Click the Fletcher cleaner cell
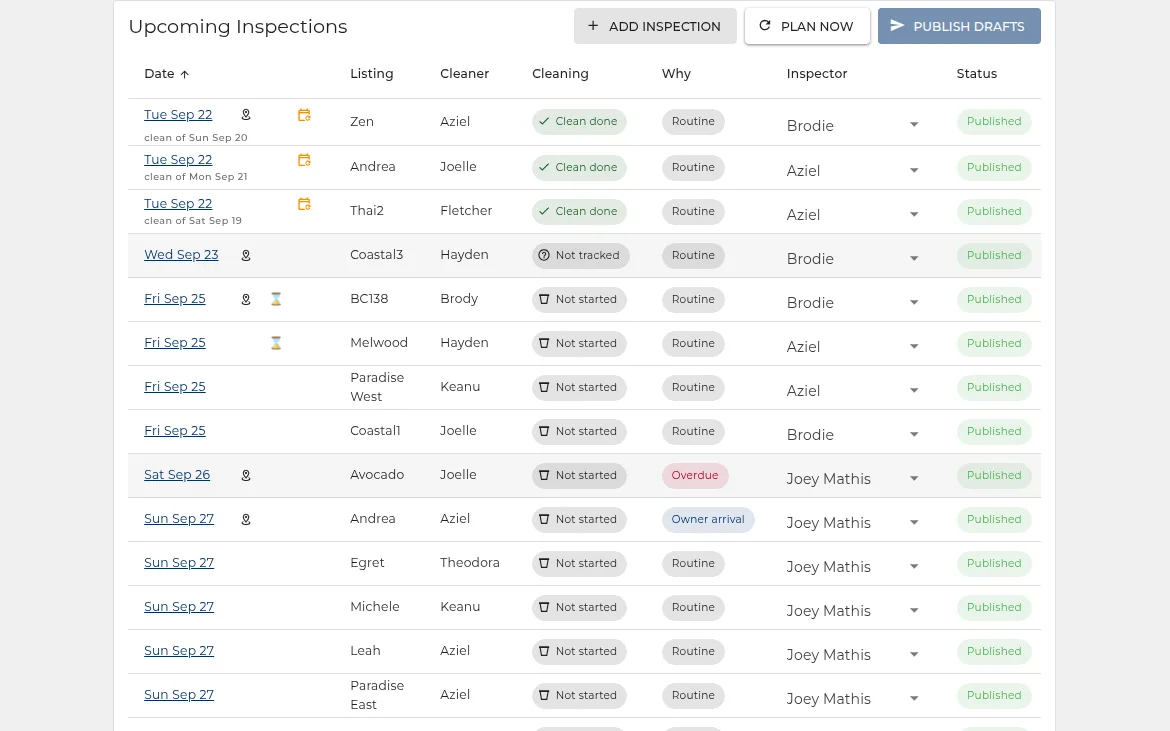This screenshot has width=1170, height=731. pos(466,210)
